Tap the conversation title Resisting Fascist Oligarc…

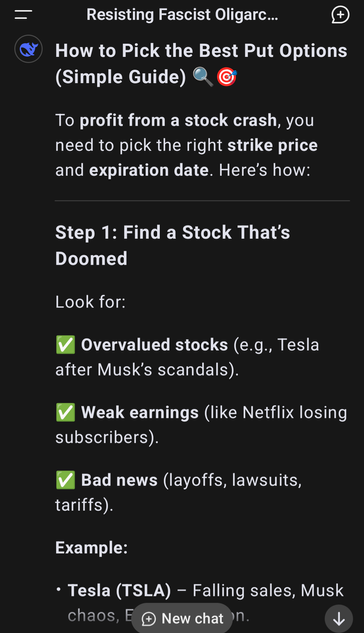pyautogui.click(x=182, y=15)
